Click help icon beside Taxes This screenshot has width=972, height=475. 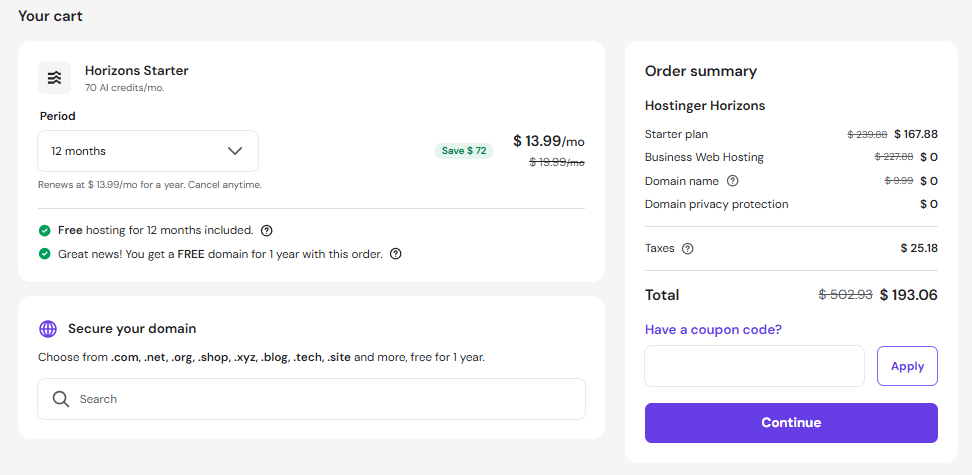pyautogui.click(x=687, y=249)
